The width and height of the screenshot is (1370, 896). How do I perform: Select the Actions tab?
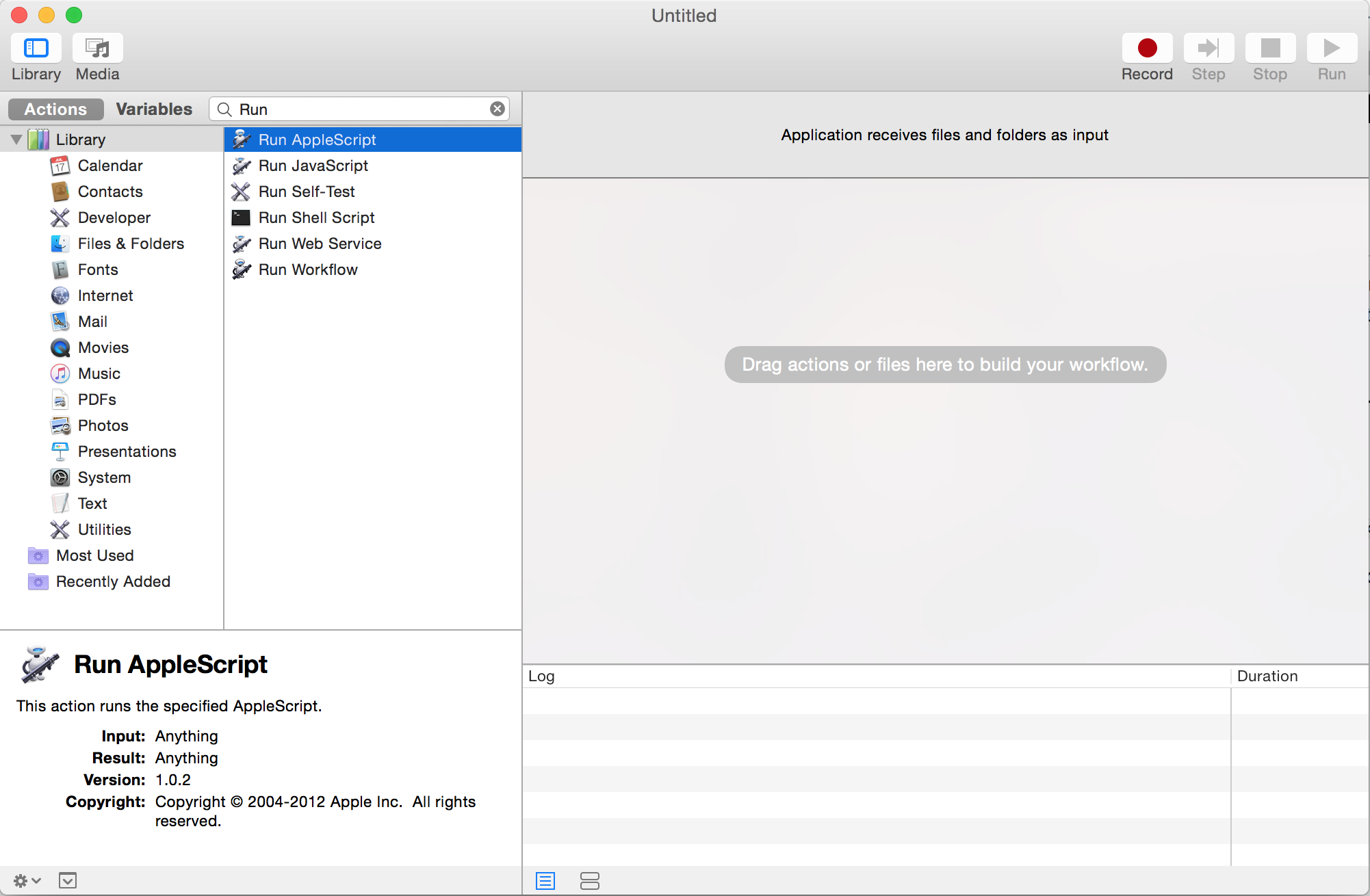pos(55,109)
